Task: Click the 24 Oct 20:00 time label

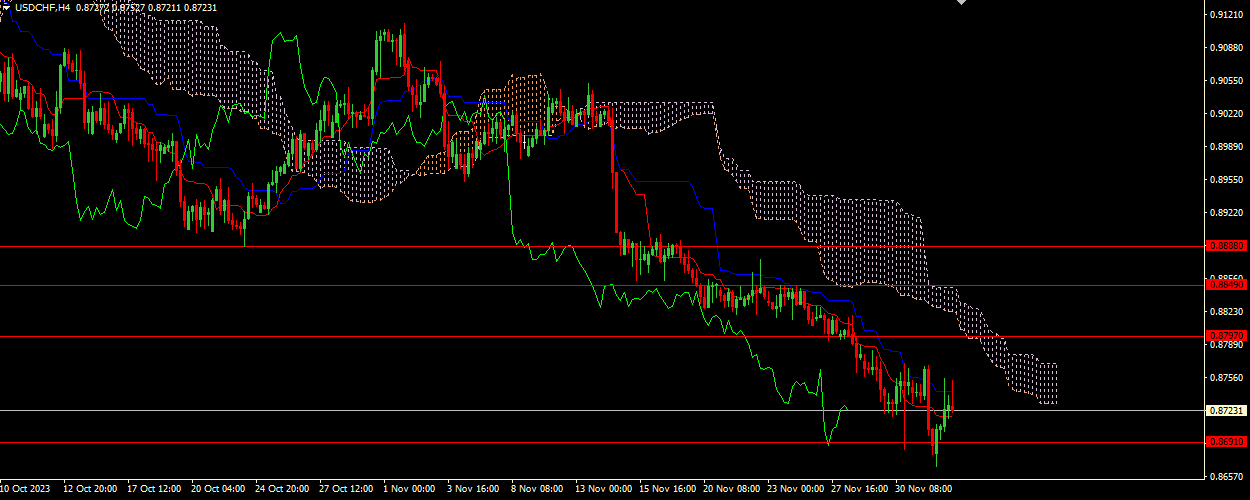Action: tap(282, 490)
